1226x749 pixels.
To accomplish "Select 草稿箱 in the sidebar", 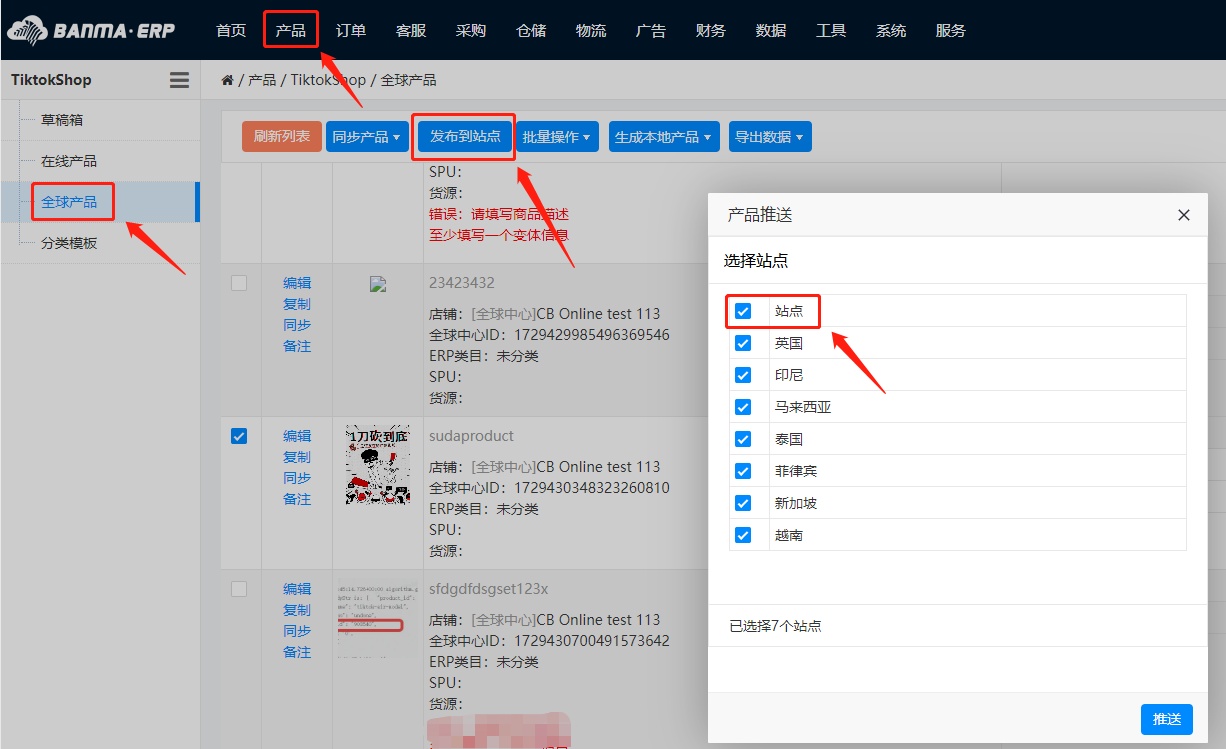I will coord(62,120).
